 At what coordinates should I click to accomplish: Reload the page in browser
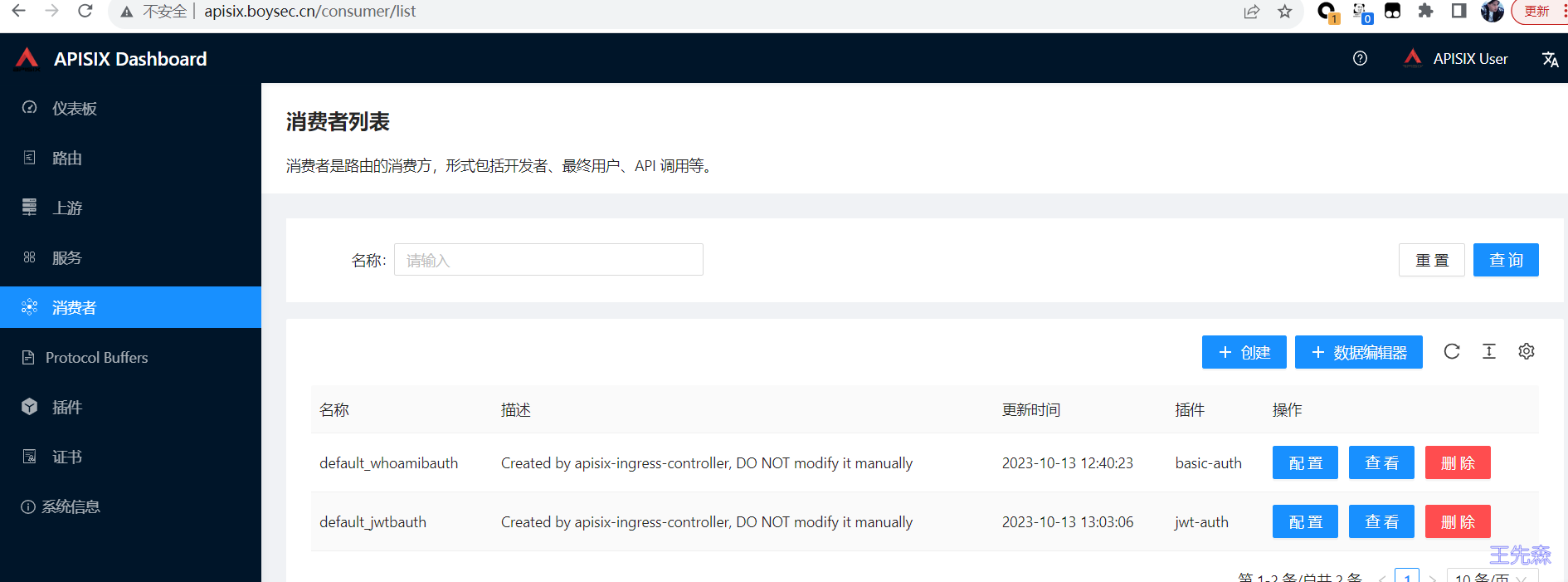(85, 12)
